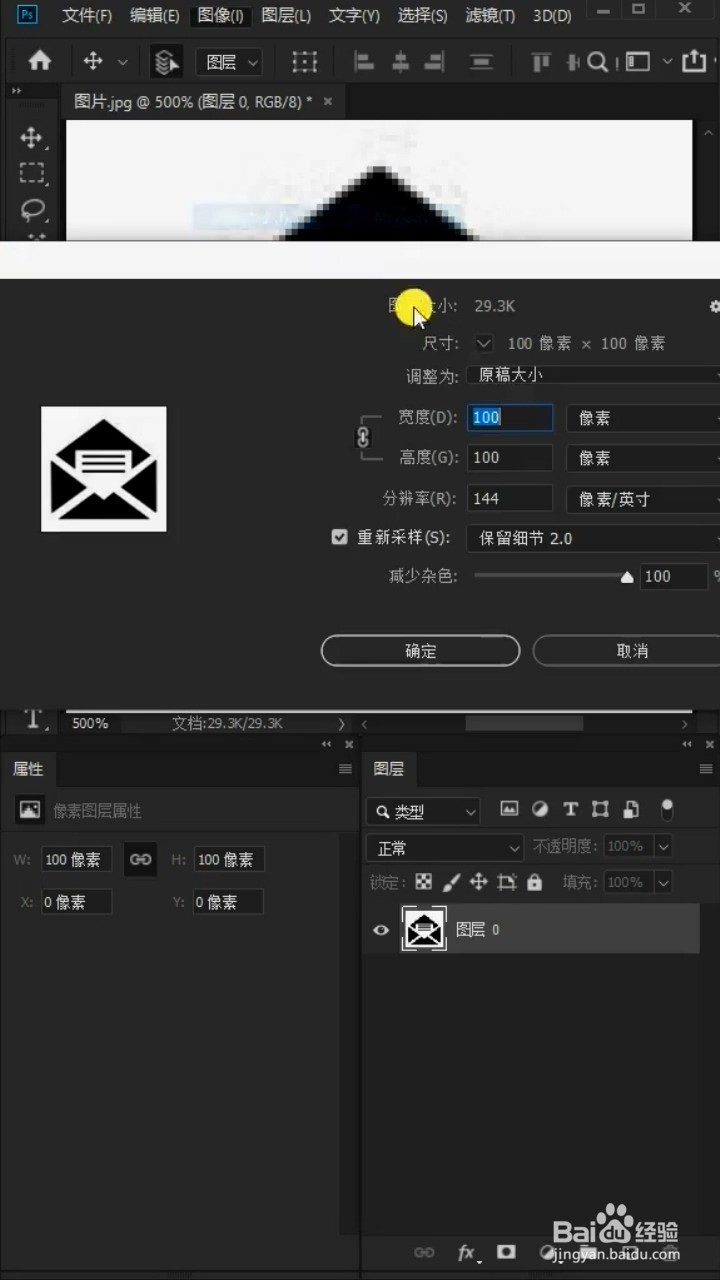Image resolution: width=720 pixels, height=1280 pixels.
Task: Toggle the 重新采样 resample checkbox
Action: tap(339, 537)
